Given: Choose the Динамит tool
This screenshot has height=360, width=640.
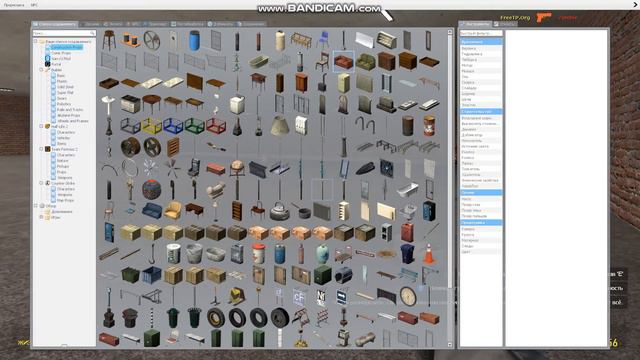Looking at the screenshot, I should click(x=481, y=129).
